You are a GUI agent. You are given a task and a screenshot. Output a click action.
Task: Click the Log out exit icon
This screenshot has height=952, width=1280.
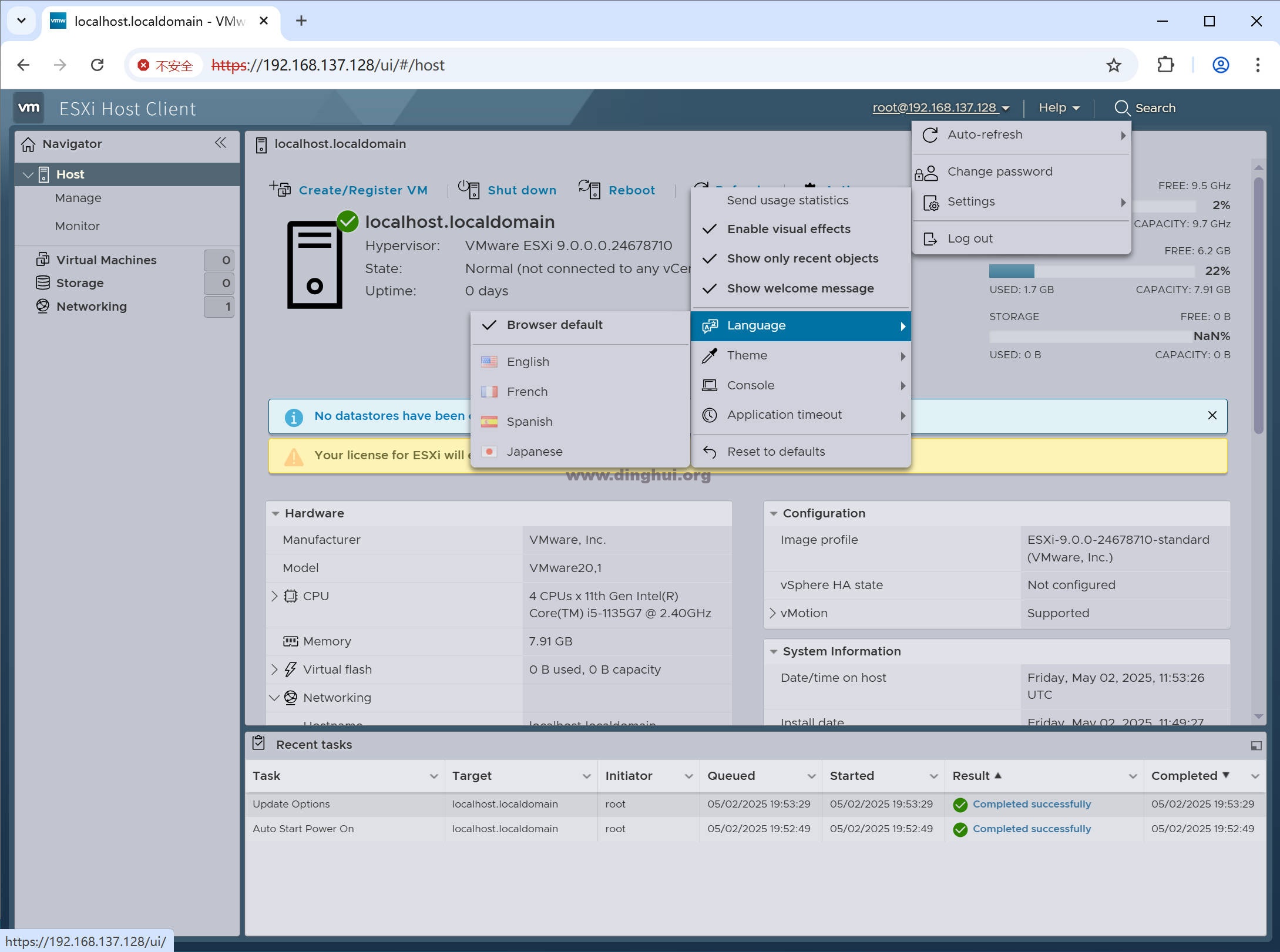pos(930,239)
